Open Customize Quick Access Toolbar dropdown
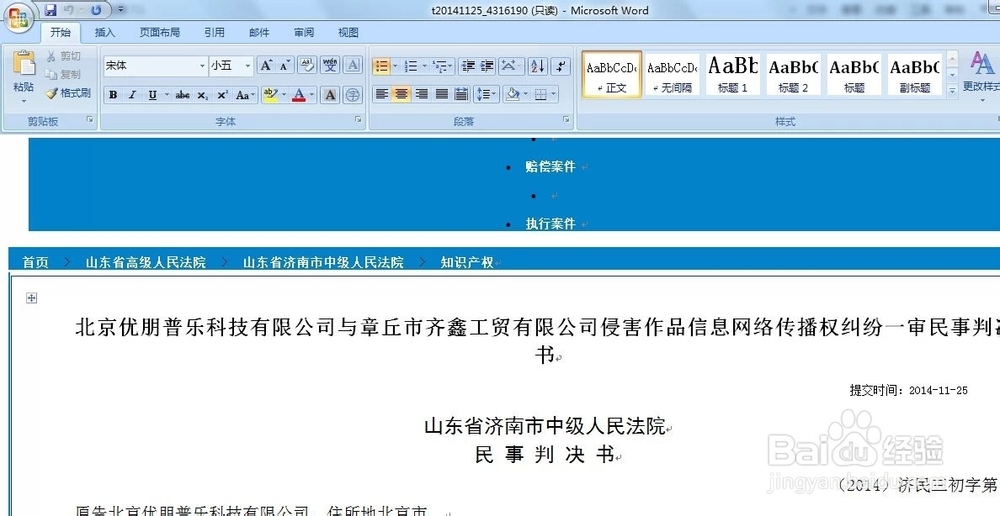 pyautogui.click(x=121, y=10)
